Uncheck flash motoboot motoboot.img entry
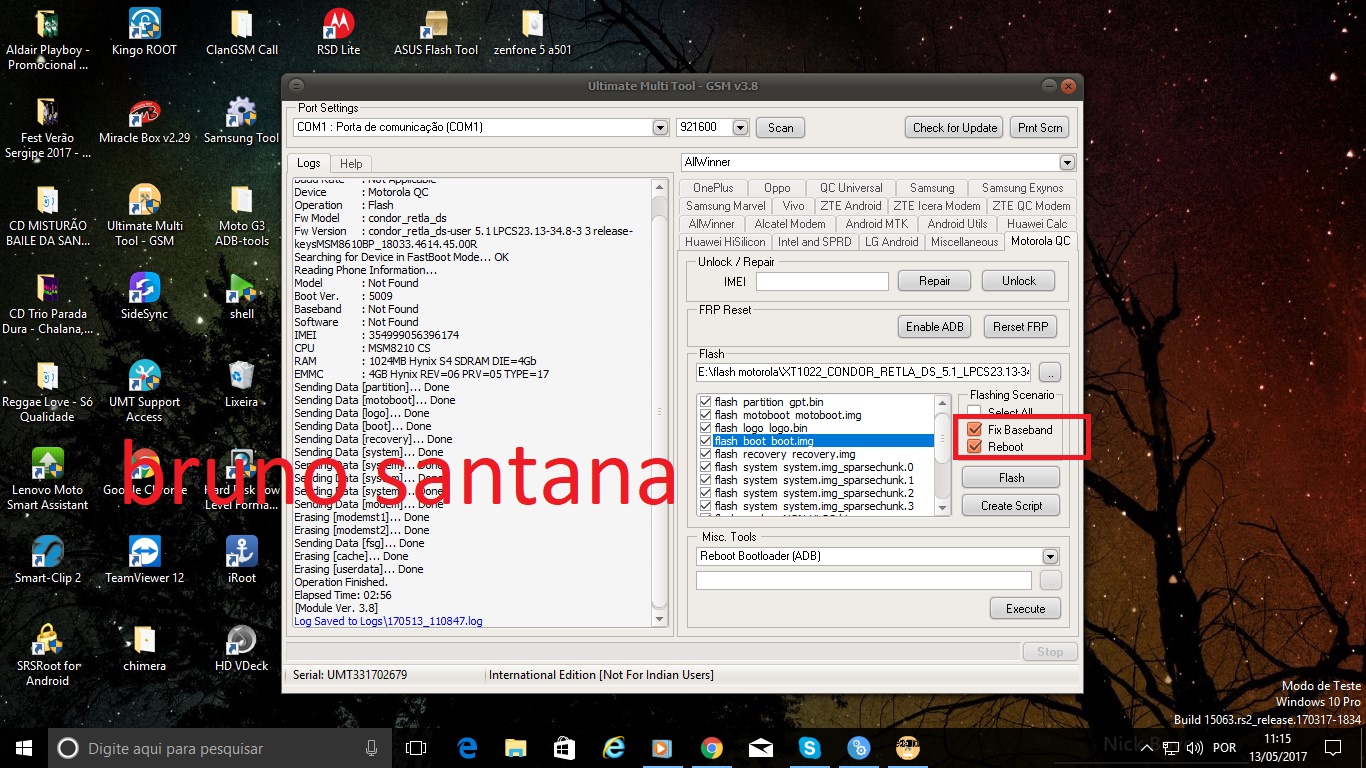Viewport: 1366px width, 768px height. 706,415
